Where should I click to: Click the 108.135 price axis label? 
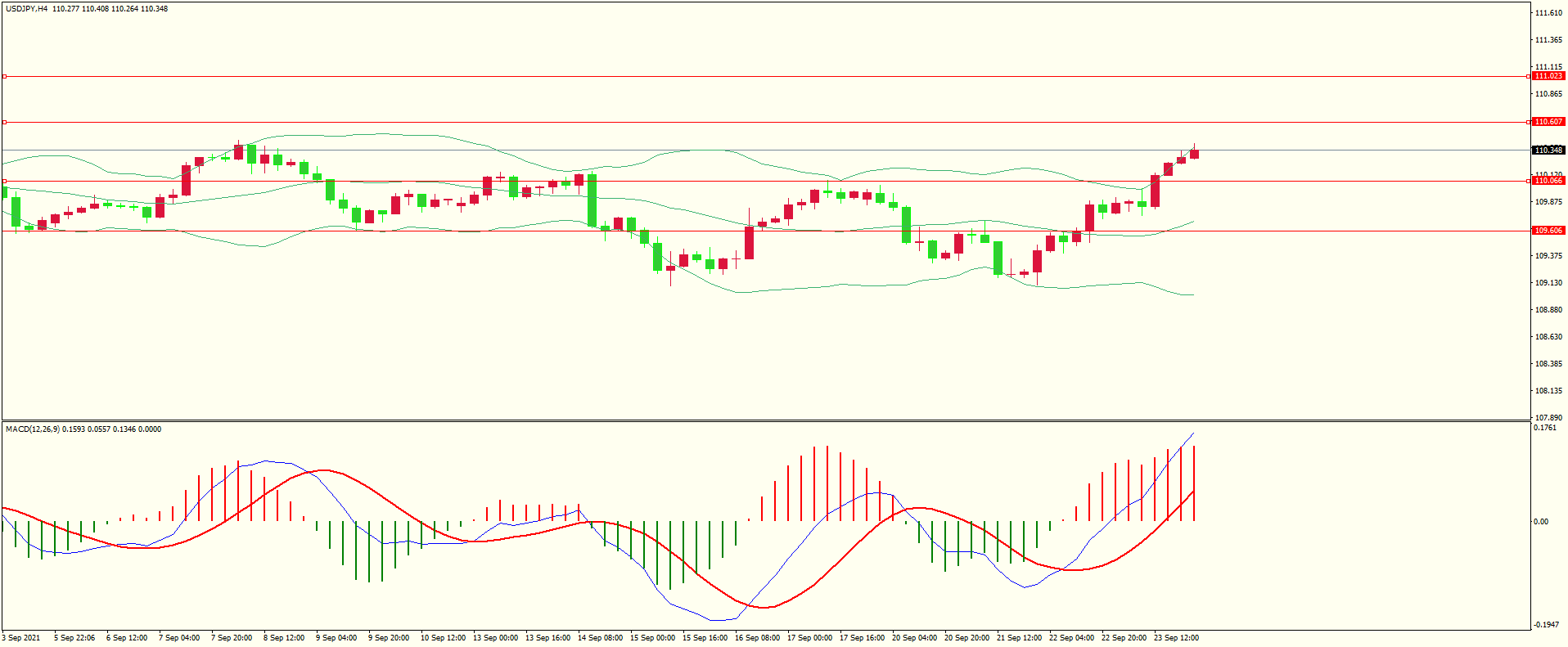tap(1548, 391)
